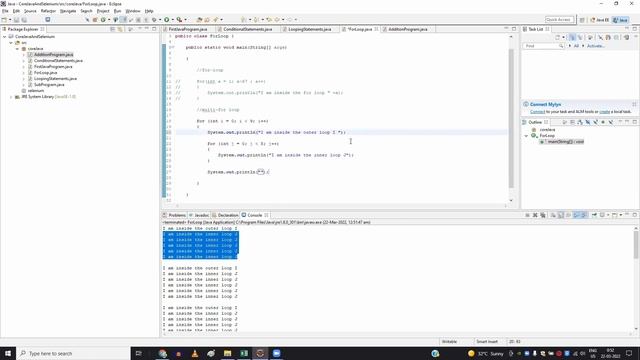Click the Open Type toolbar icon
This screenshot has height=360, width=640.
[x=199, y=20]
